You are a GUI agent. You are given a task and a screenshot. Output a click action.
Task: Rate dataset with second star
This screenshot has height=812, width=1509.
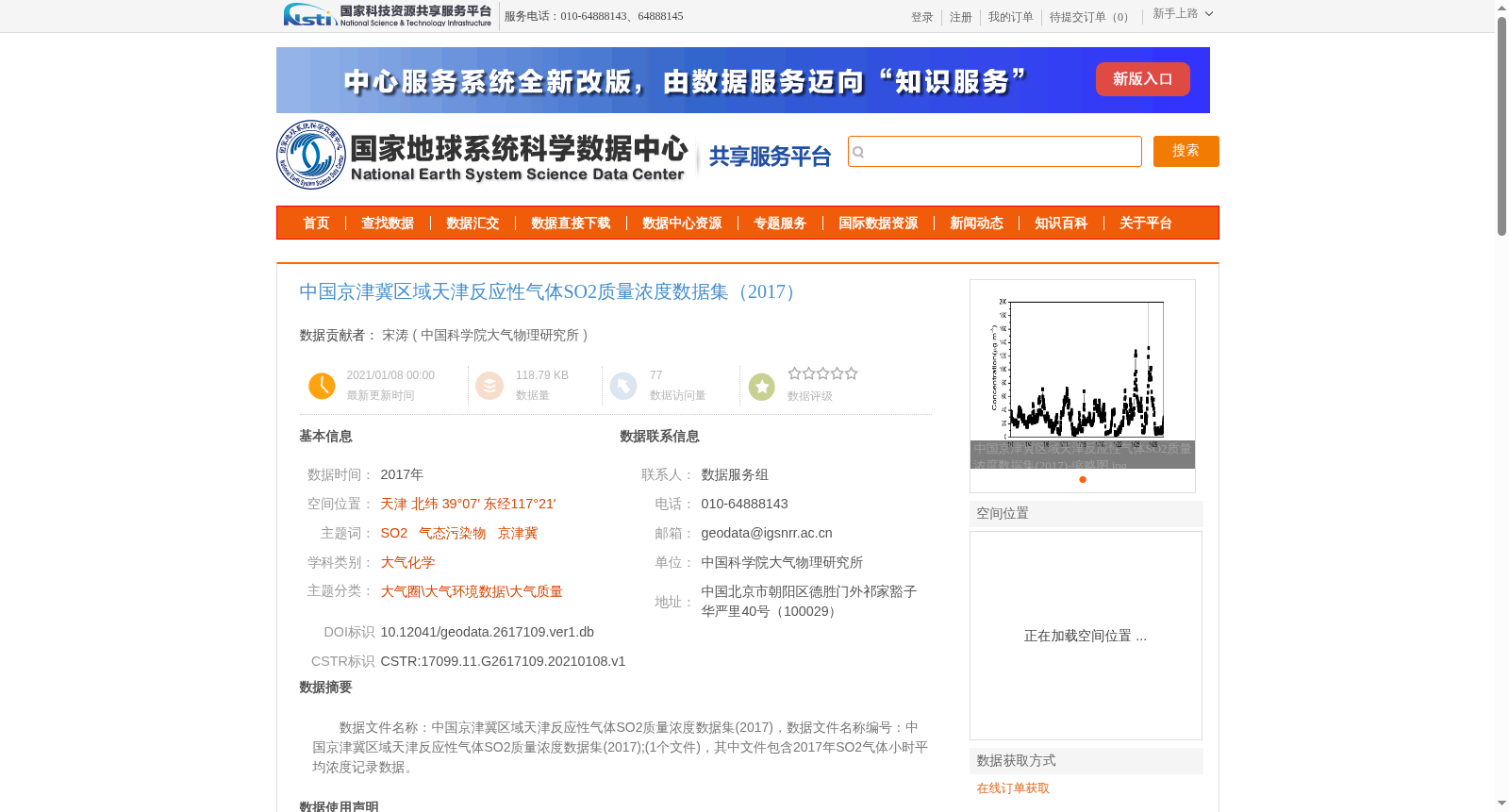coord(808,373)
